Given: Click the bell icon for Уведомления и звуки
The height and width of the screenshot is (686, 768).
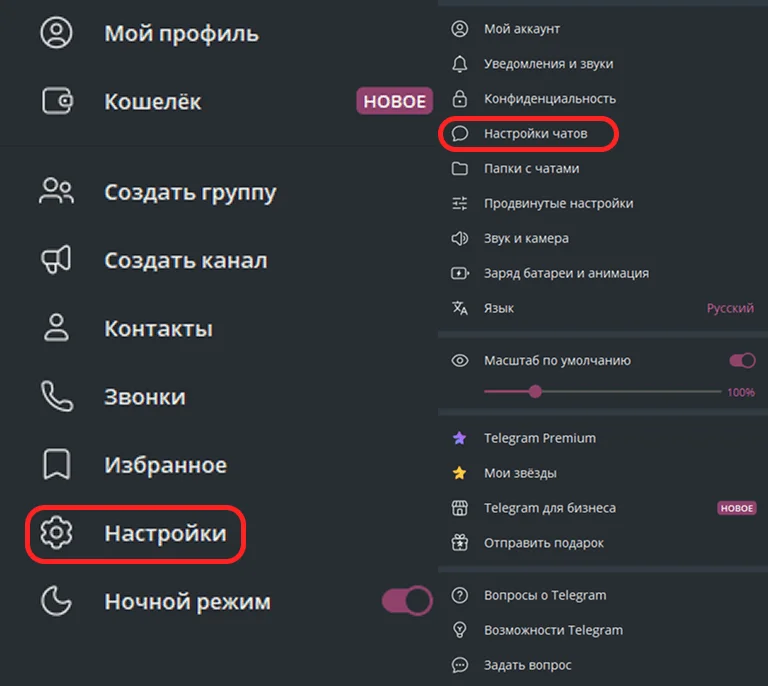Looking at the screenshot, I should 460,64.
